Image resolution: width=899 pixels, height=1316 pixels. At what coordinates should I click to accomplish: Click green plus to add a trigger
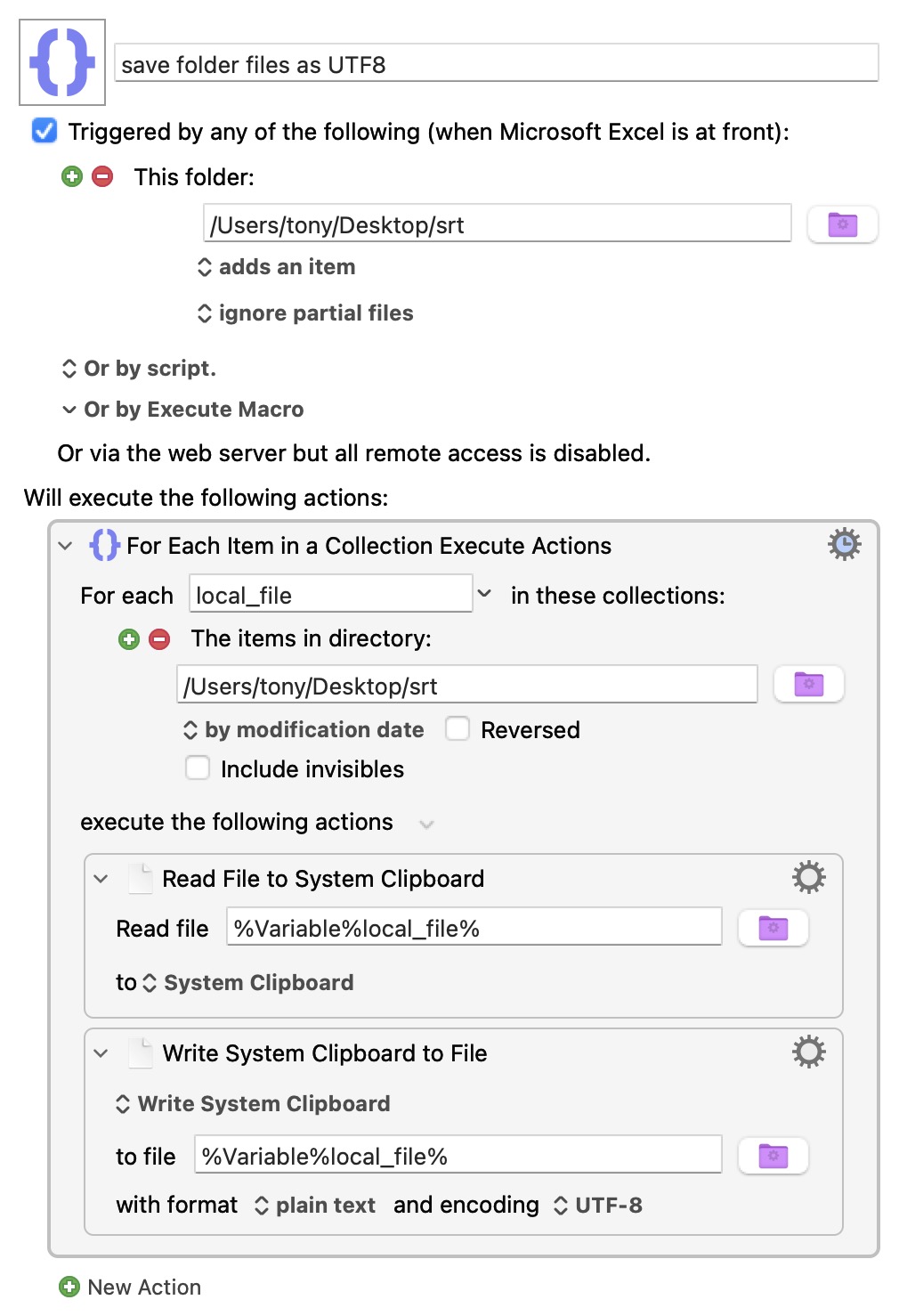pos(72,176)
